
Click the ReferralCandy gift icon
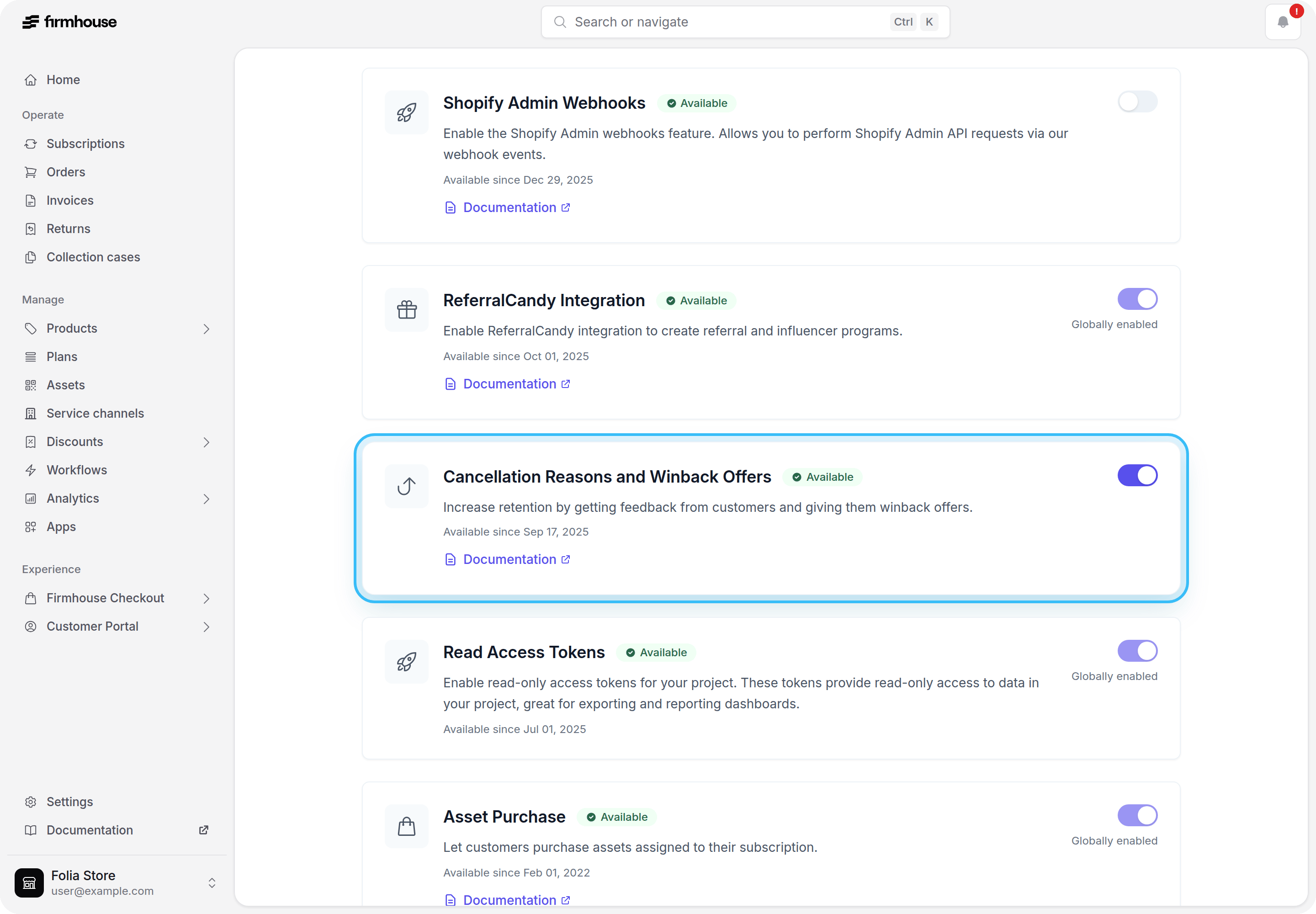[407, 310]
